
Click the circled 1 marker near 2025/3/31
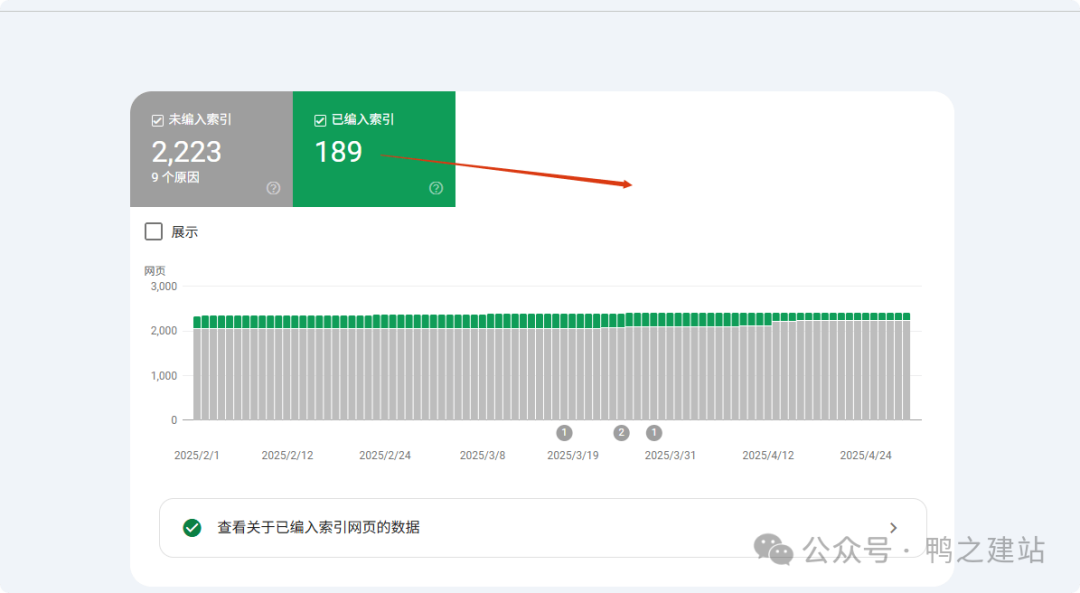pos(654,433)
